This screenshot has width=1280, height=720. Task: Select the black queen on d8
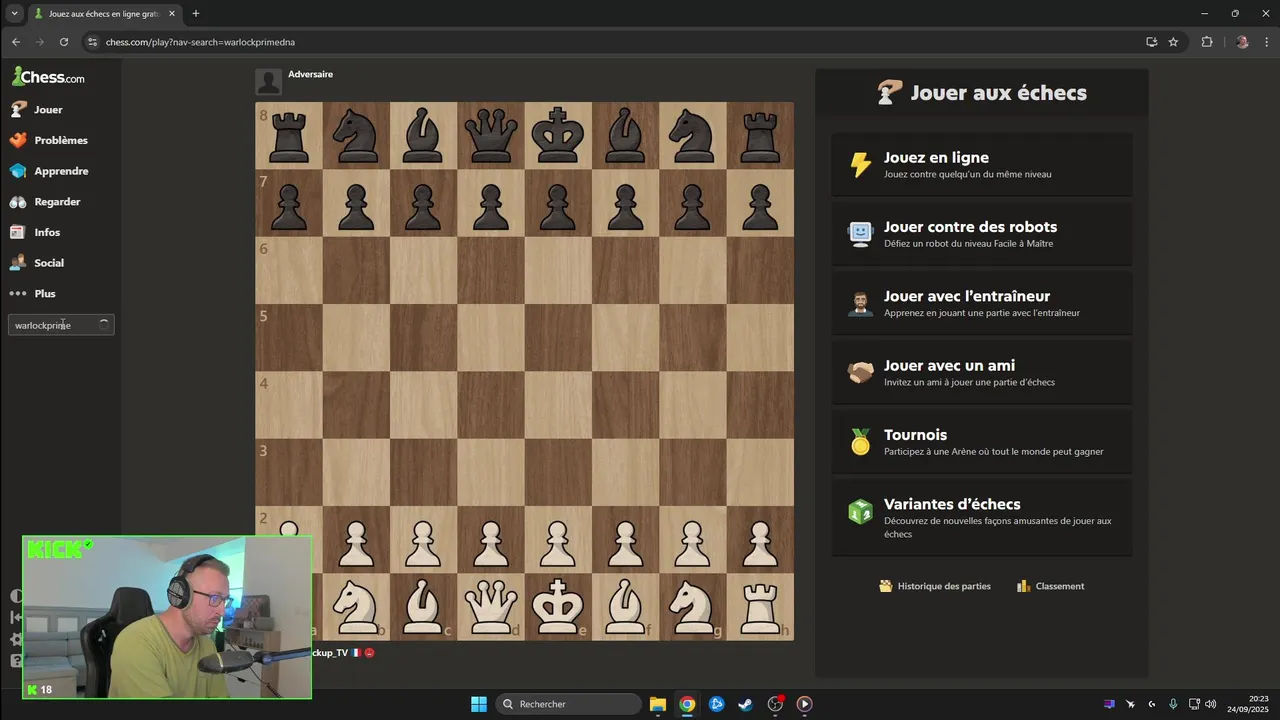[x=491, y=135]
